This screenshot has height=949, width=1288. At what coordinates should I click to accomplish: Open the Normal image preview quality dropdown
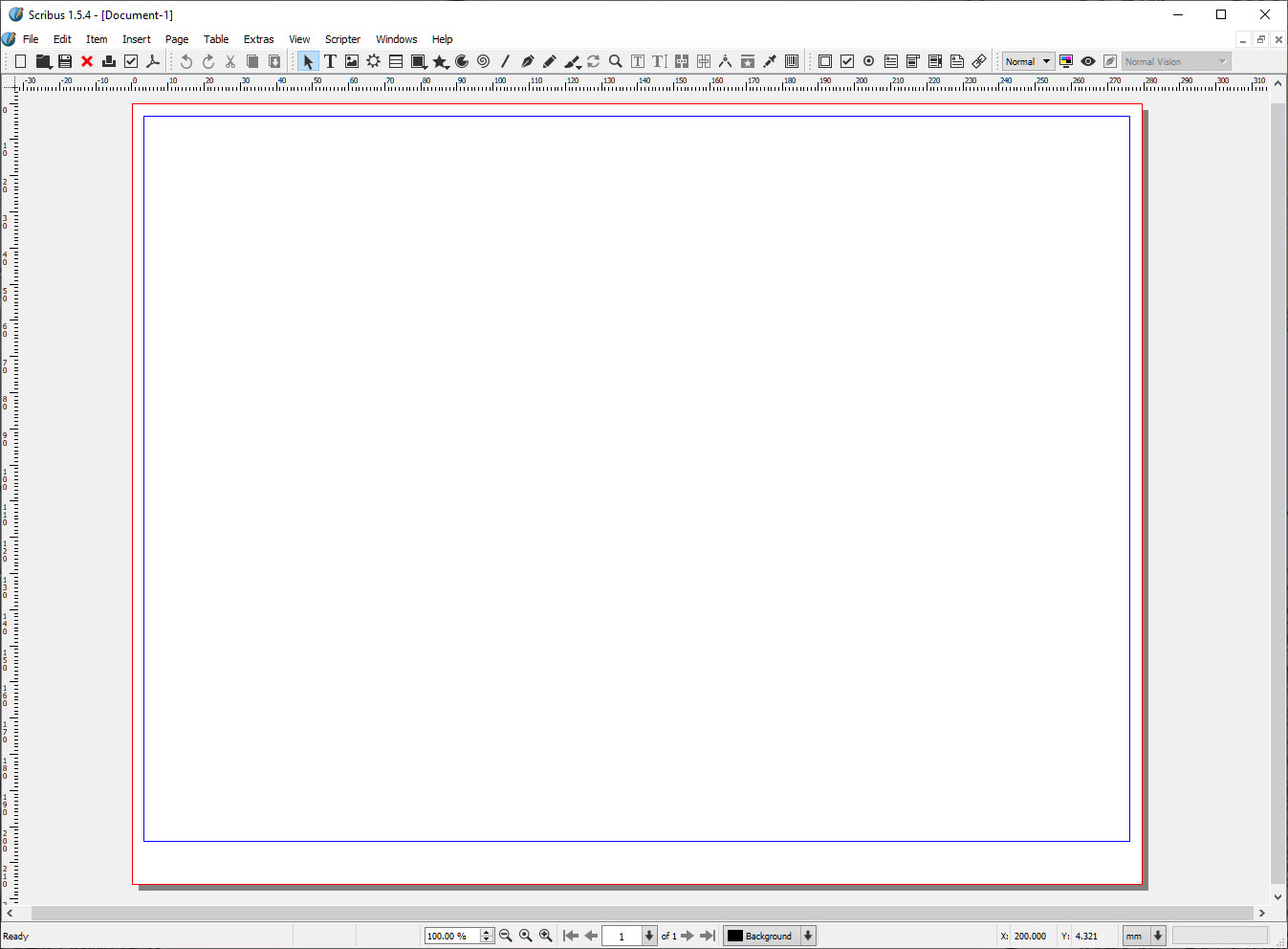1028,61
